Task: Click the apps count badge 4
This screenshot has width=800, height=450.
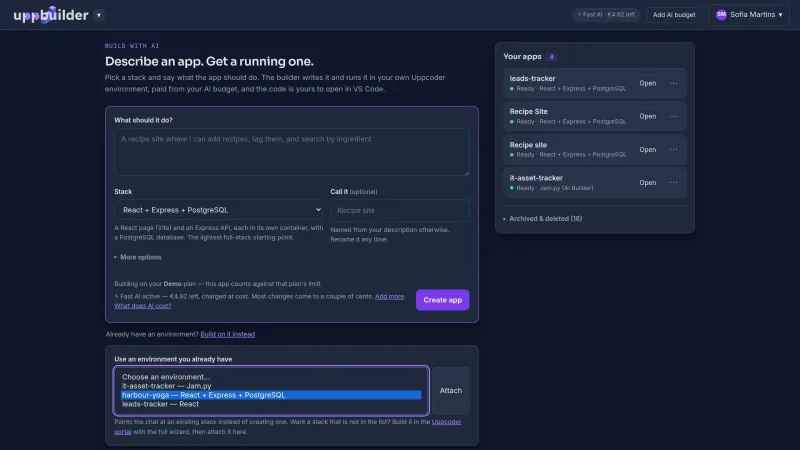Action: coord(551,57)
